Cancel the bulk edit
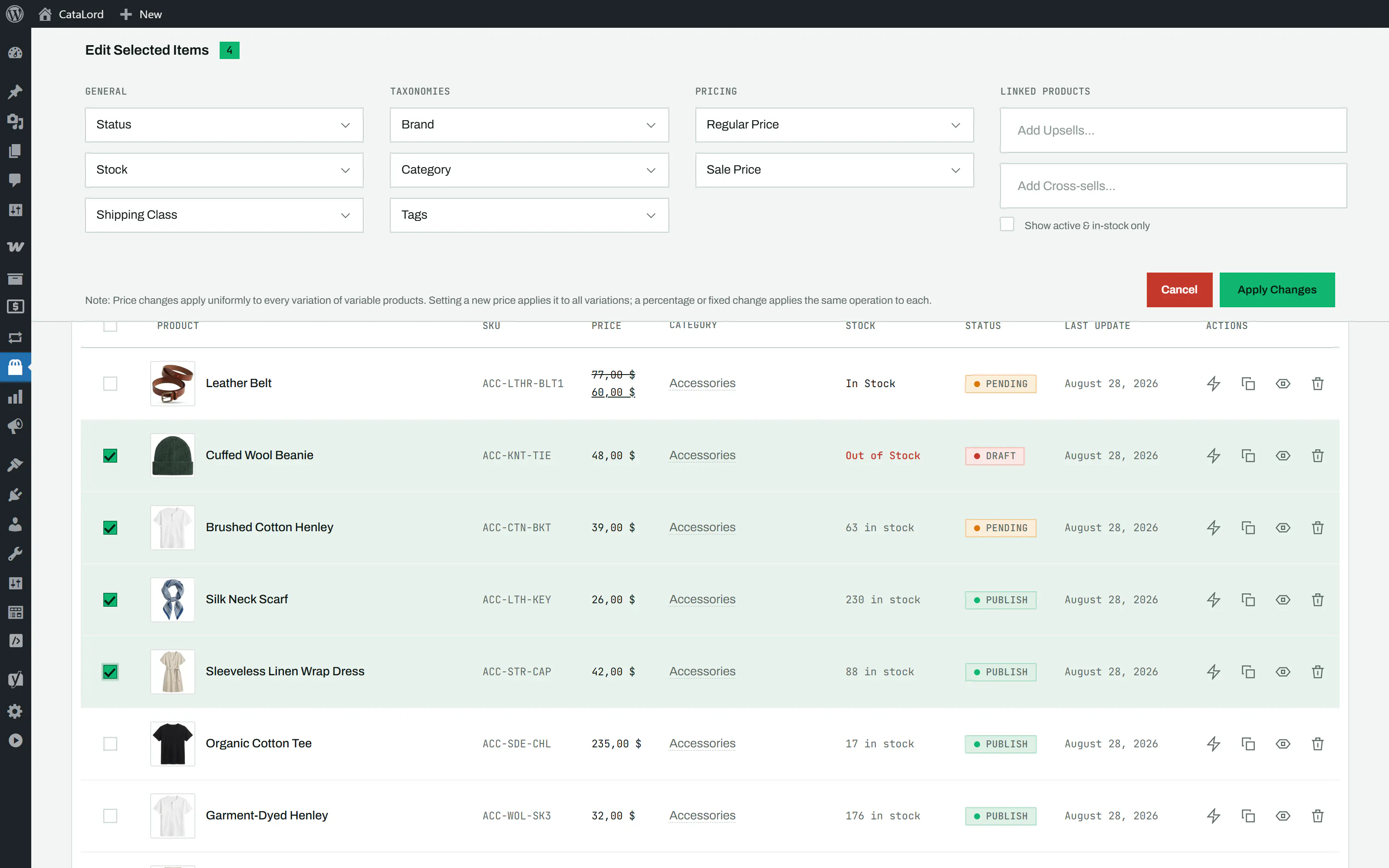This screenshot has height=868, width=1389. click(x=1179, y=290)
